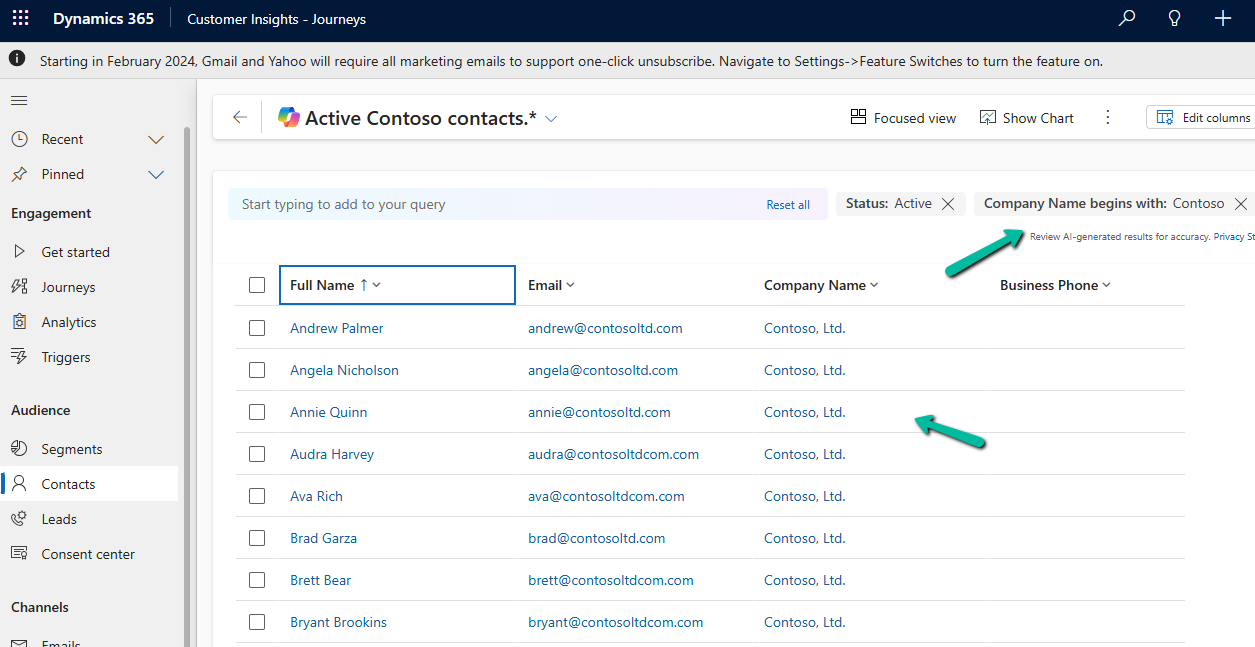Viewport: 1255px width, 647px height.
Task: Open the lightbulb assistant icon
Action: pyautogui.click(x=1175, y=19)
